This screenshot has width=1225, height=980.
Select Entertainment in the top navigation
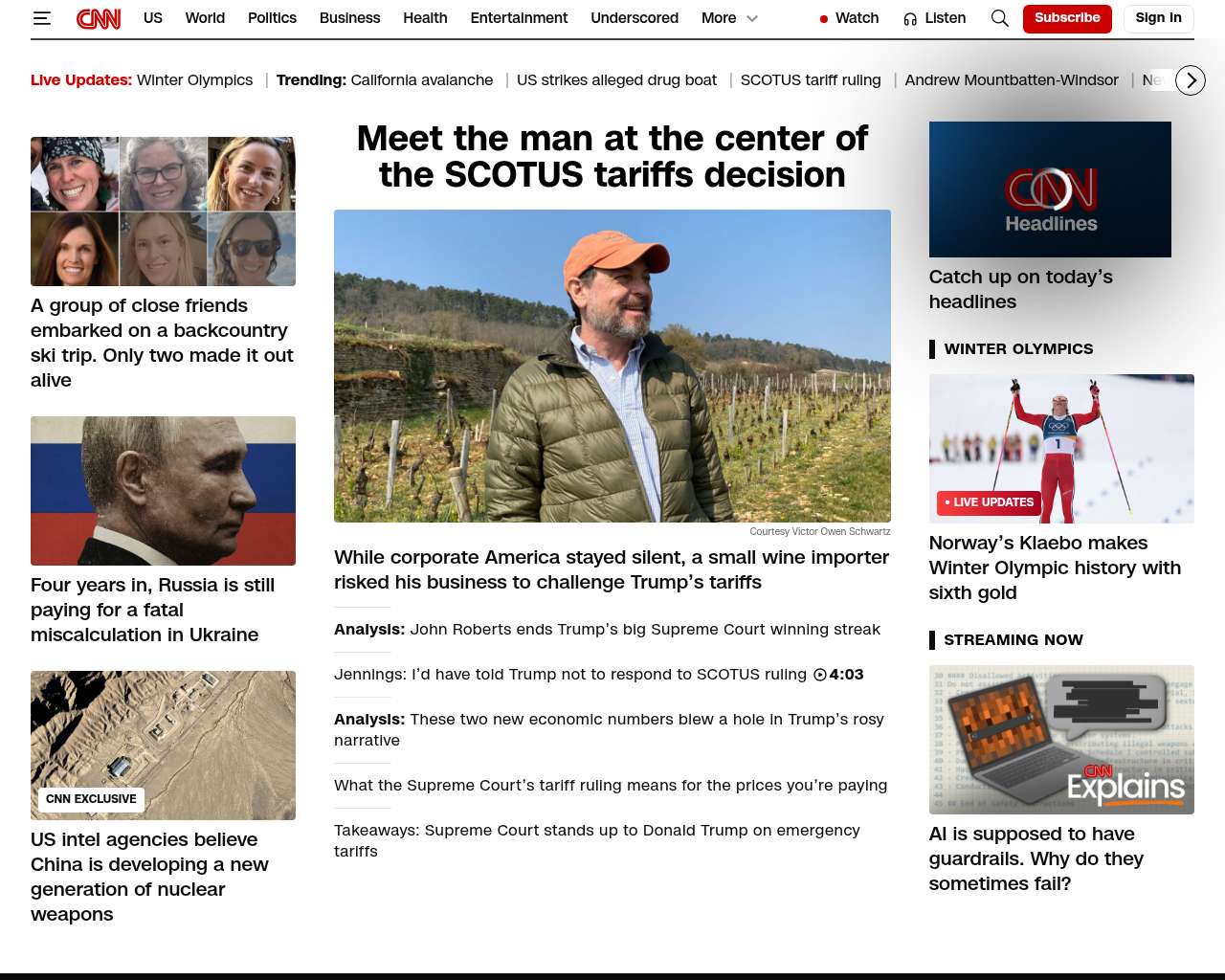click(x=519, y=18)
